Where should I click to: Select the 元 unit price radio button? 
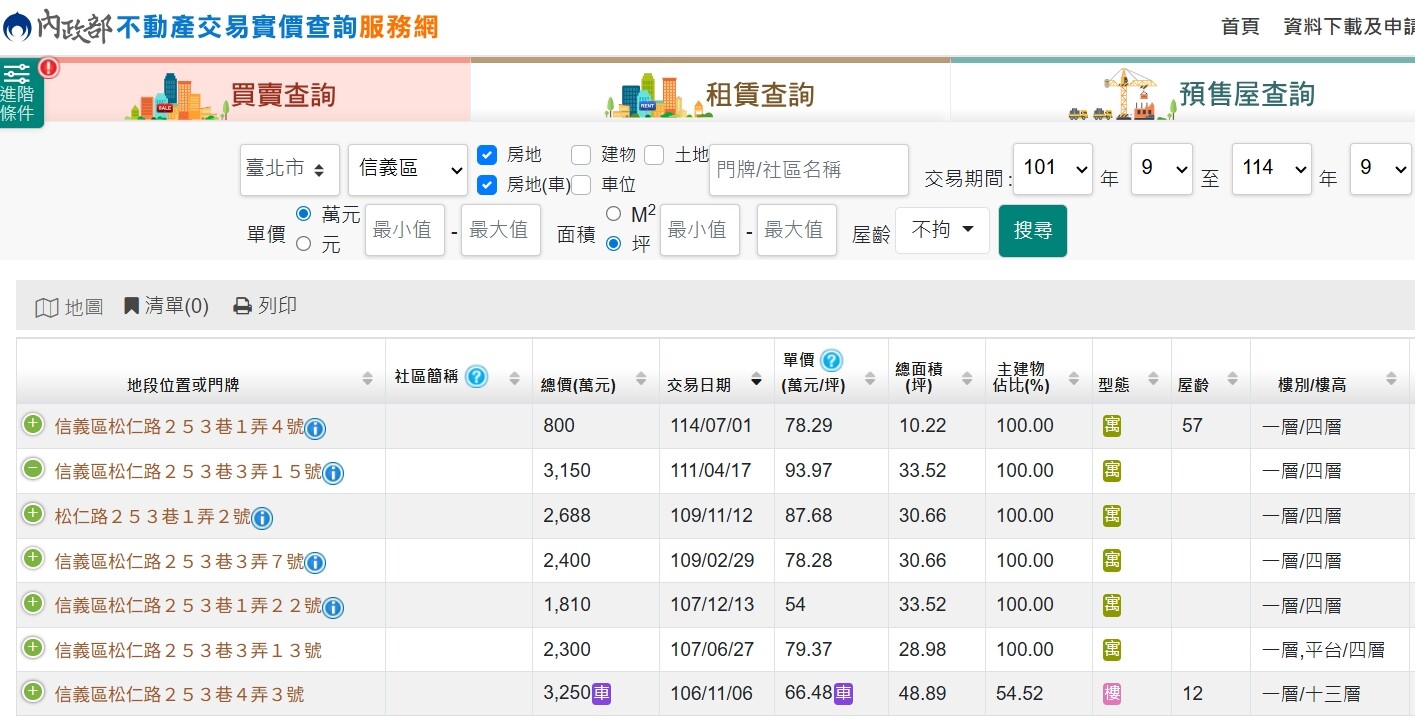(304, 243)
